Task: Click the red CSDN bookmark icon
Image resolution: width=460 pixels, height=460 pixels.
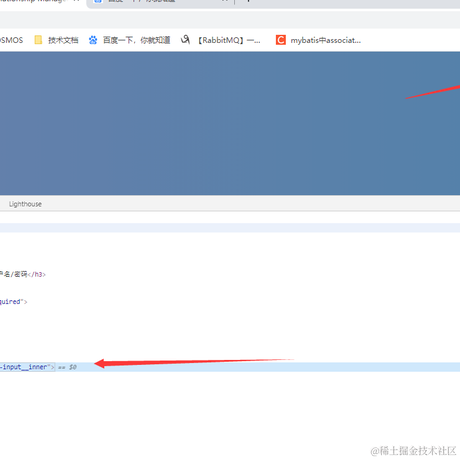Action: click(281, 40)
